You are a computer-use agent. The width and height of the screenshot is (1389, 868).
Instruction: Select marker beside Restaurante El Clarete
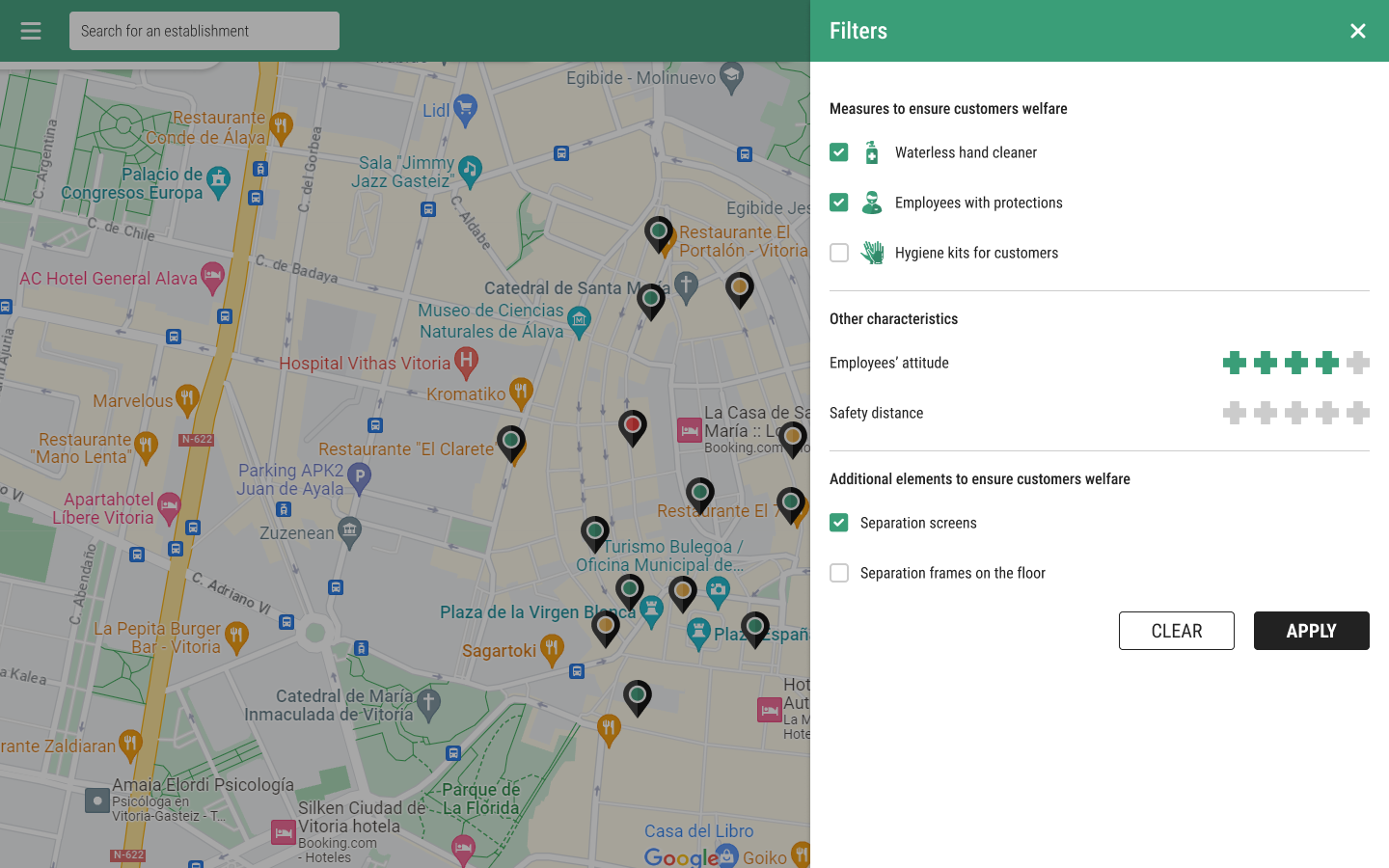511,444
